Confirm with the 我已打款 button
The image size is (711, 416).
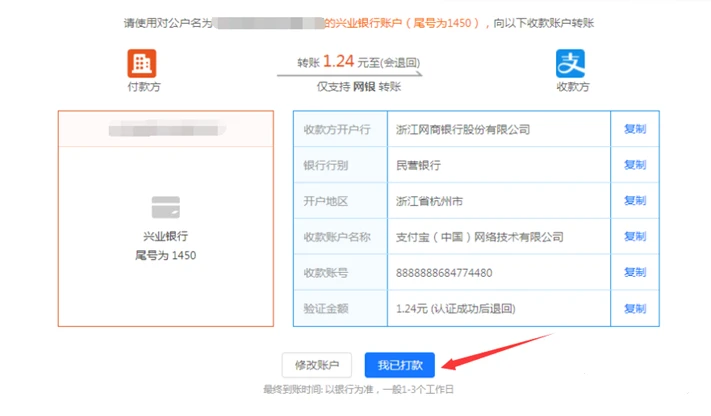click(x=399, y=365)
